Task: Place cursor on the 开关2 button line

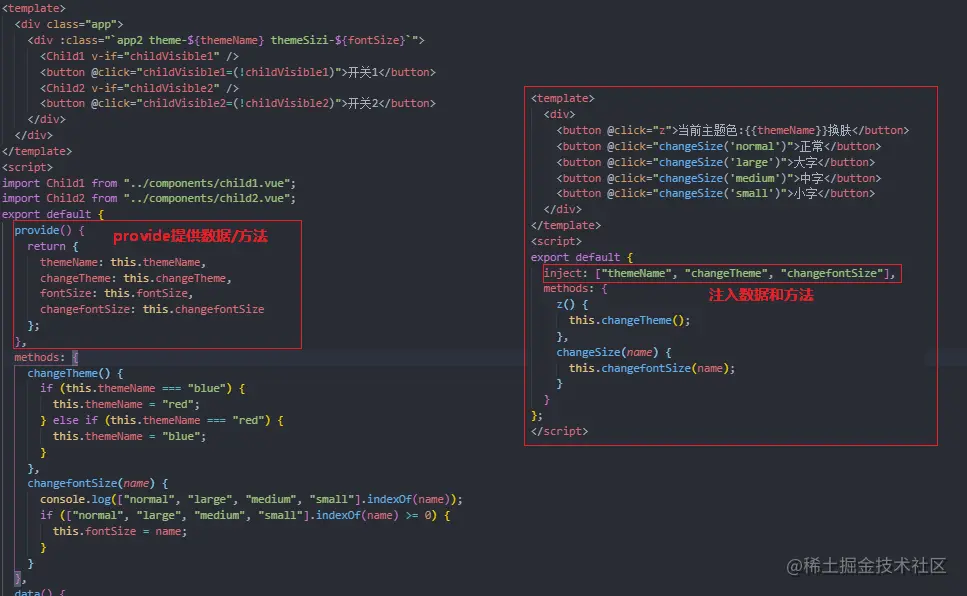Action: 238,103
